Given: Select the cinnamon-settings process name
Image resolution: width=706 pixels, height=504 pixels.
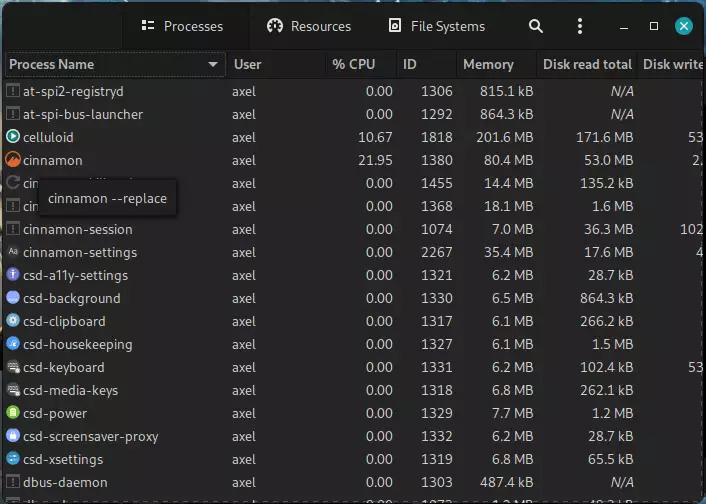Looking at the screenshot, I should tap(80, 252).
